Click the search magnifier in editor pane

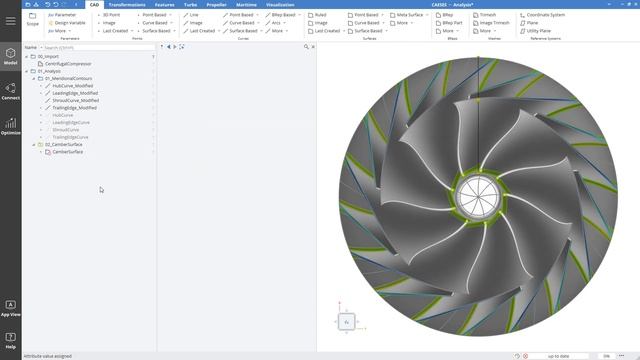tap(306, 47)
